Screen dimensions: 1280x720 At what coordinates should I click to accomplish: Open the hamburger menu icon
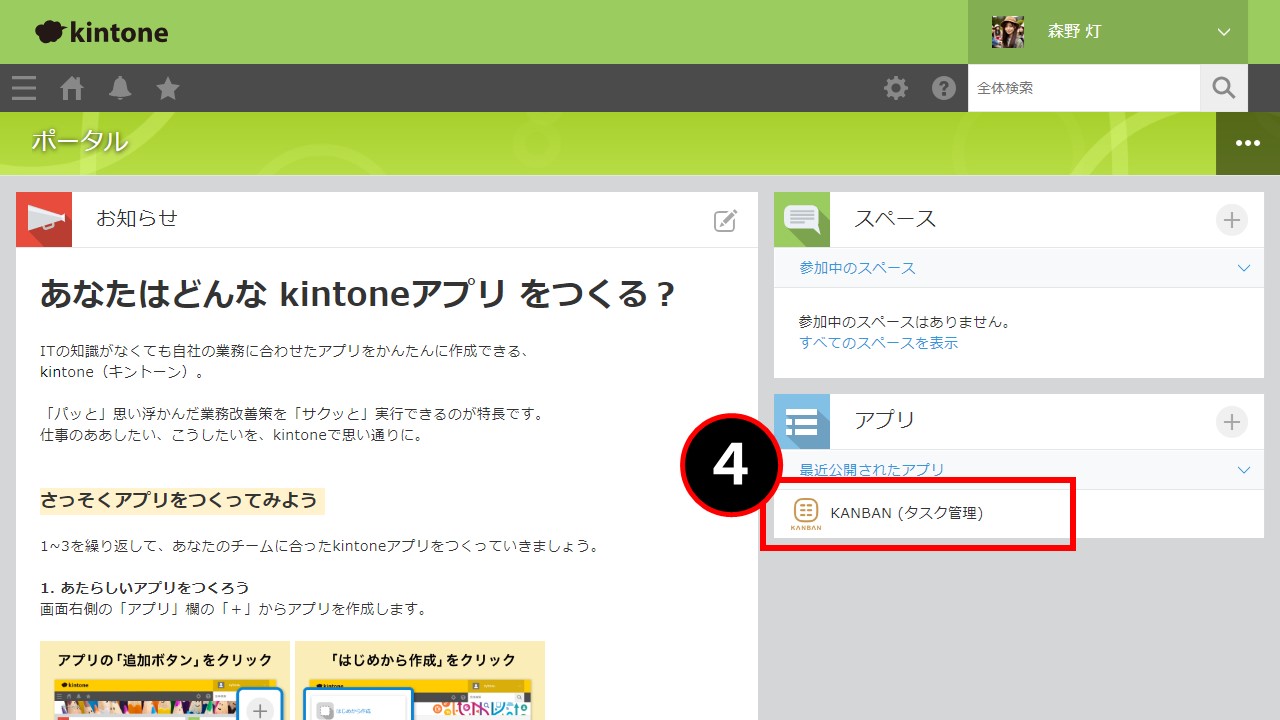(24, 88)
